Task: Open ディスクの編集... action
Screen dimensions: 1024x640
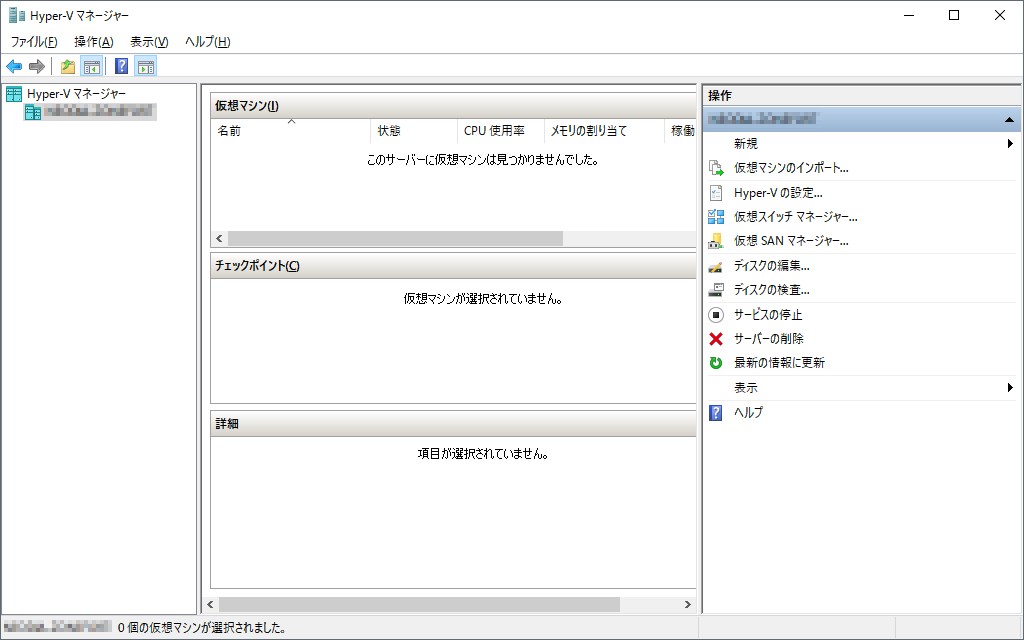Action: coord(771,266)
